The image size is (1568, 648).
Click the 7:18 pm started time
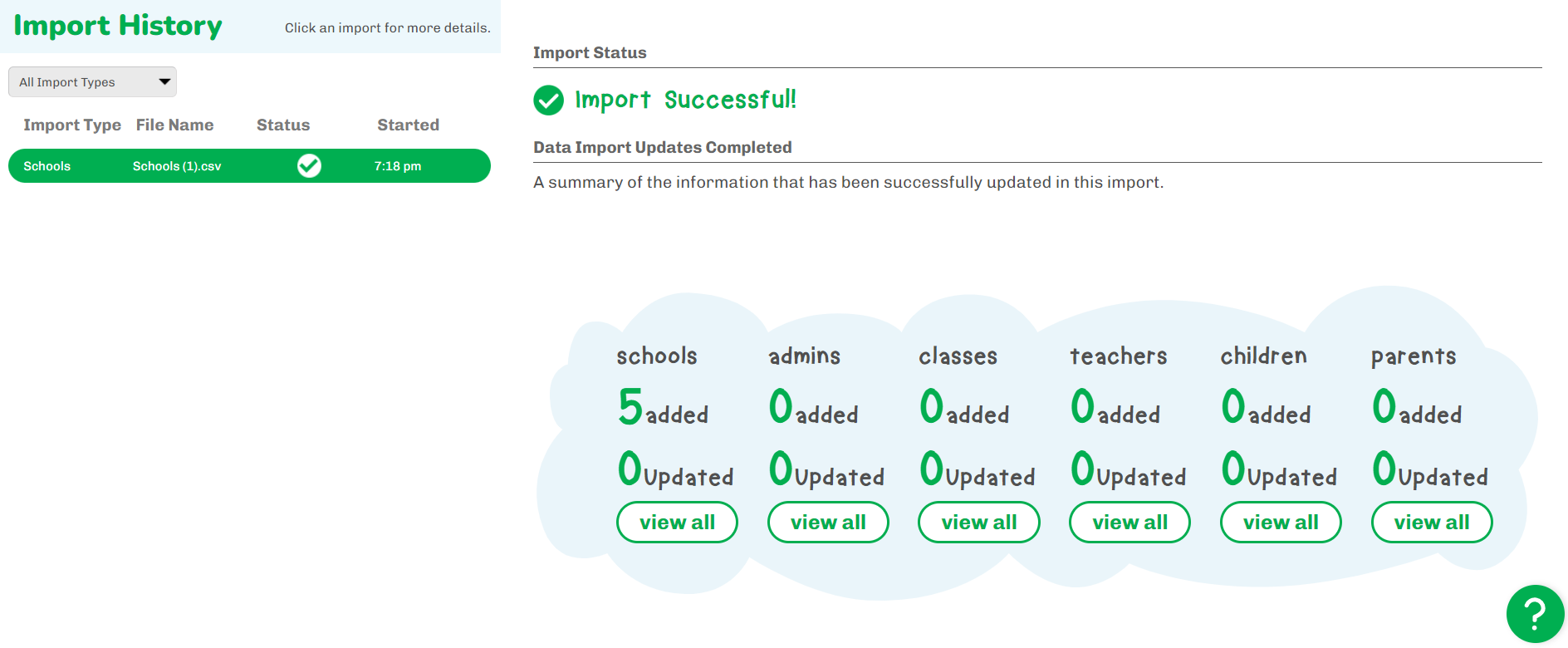[x=397, y=166]
